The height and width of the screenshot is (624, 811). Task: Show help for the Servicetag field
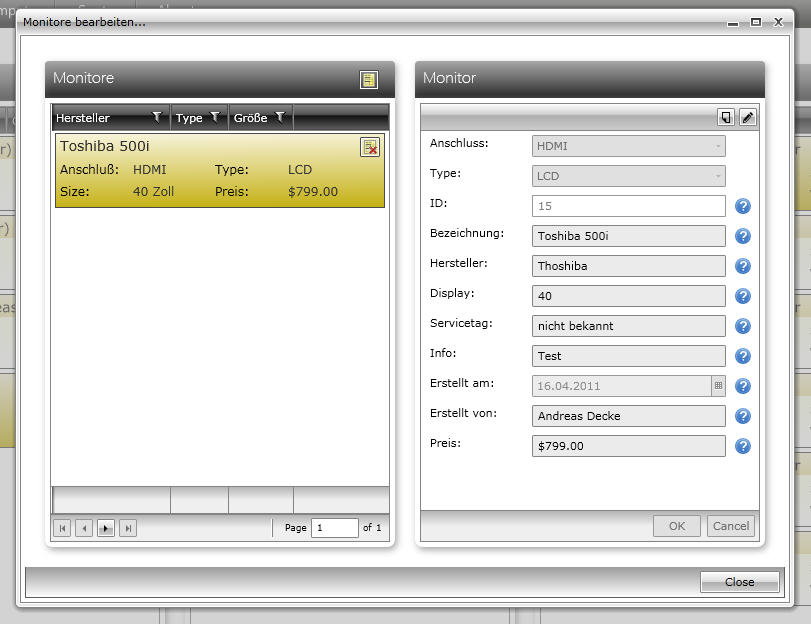click(743, 326)
